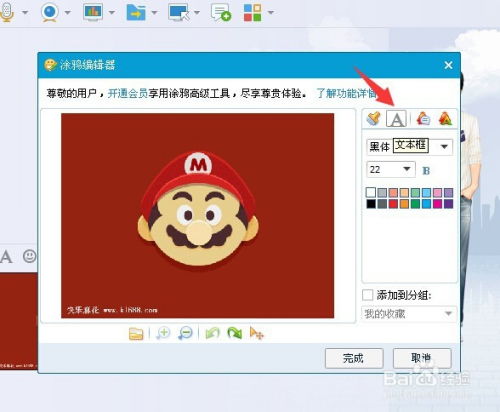Screen dimensions: 500x412
Task: Click the create discussion group icon
Action: tap(221, 12)
